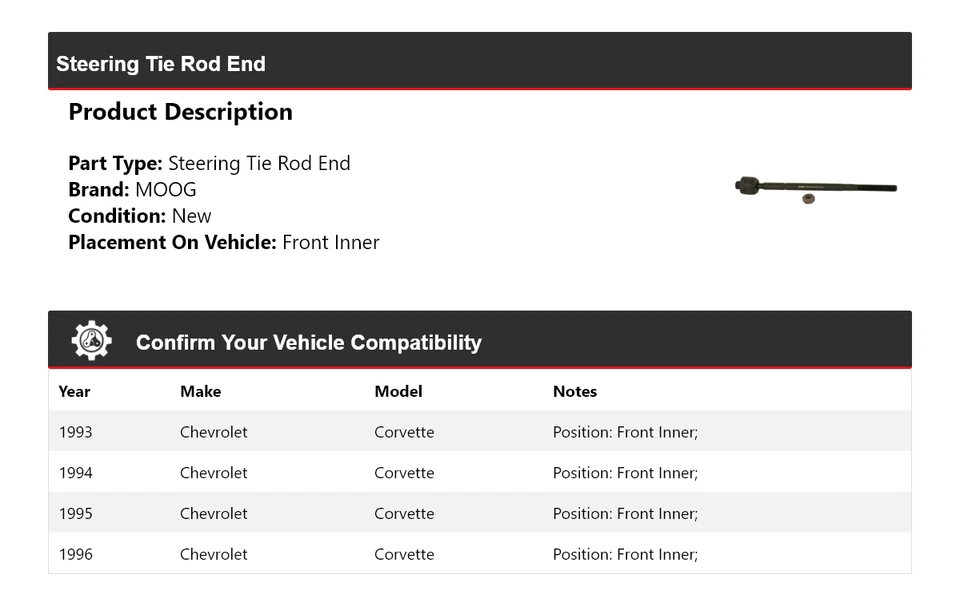This screenshot has height=606, width=960.
Task: Click the Placement On Vehicle line
Action: (x=223, y=242)
